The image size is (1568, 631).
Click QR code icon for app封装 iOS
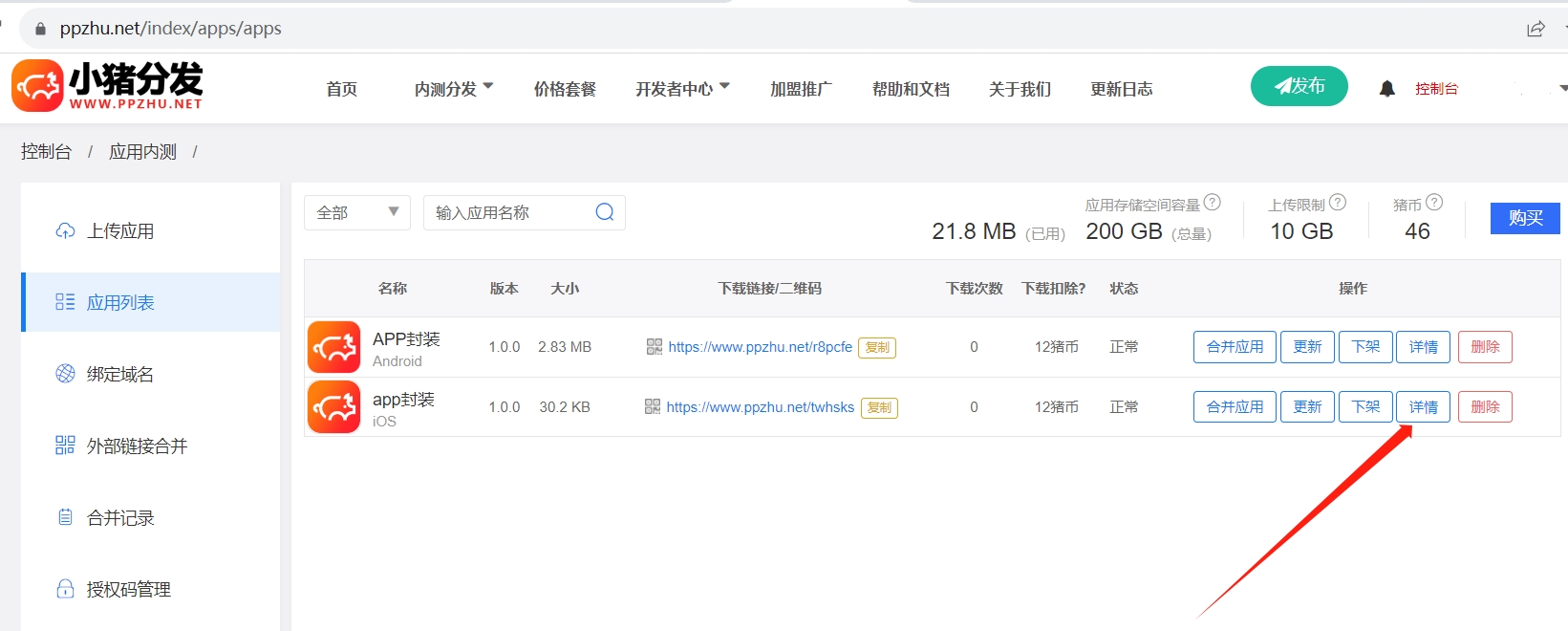[x=652, y=407]
